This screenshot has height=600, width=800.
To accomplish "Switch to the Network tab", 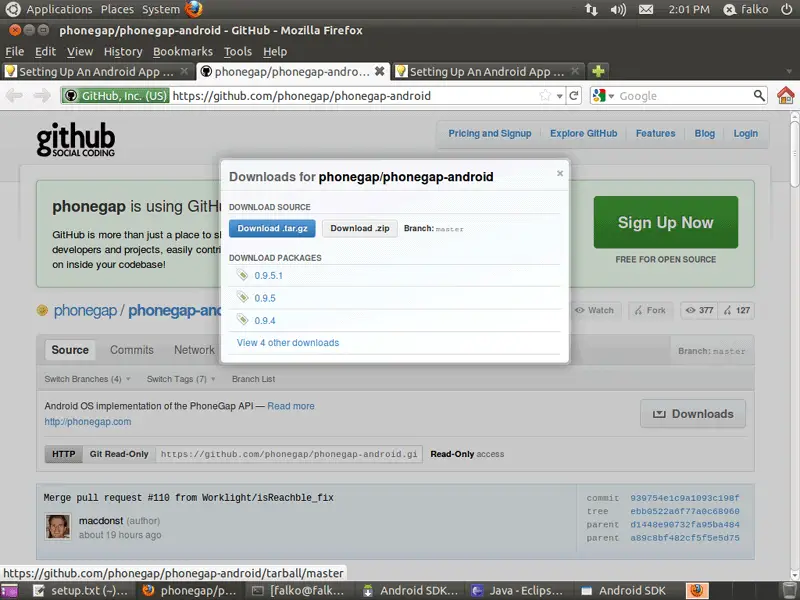I will tap(194, 350).
